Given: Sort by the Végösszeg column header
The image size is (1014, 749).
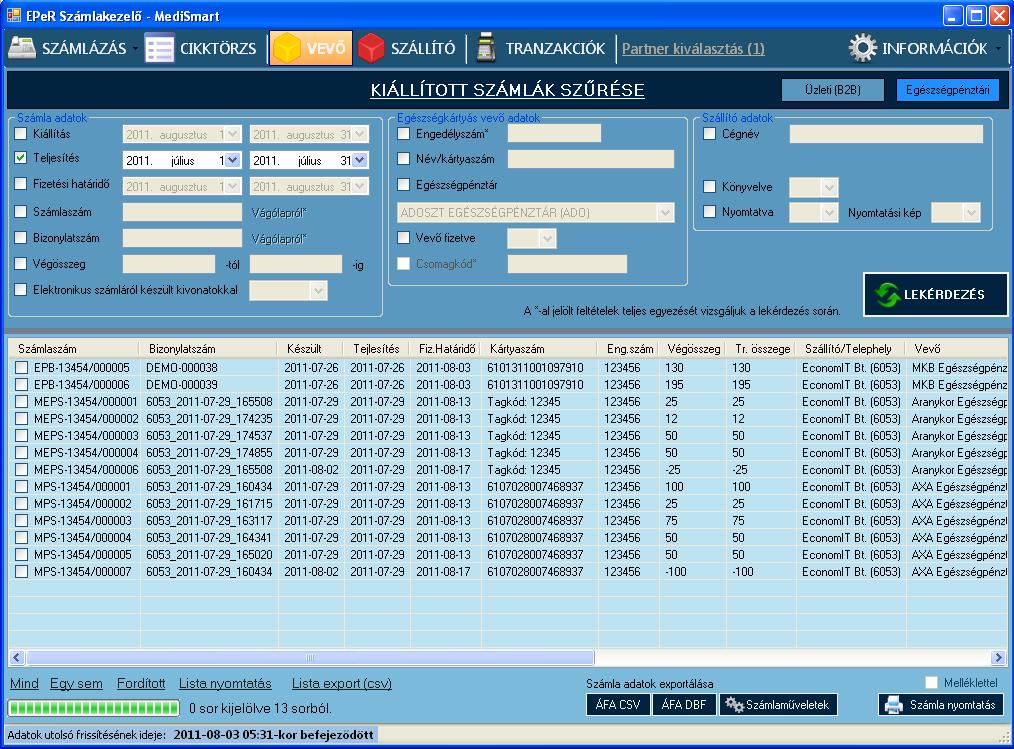Looking at the screenshot, I should click(693, 349).
